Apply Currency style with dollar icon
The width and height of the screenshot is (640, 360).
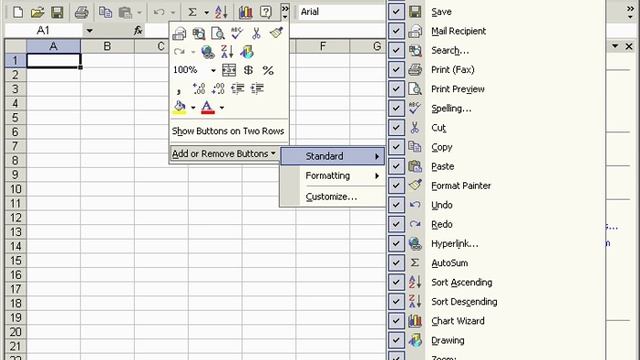pos(248,70)
